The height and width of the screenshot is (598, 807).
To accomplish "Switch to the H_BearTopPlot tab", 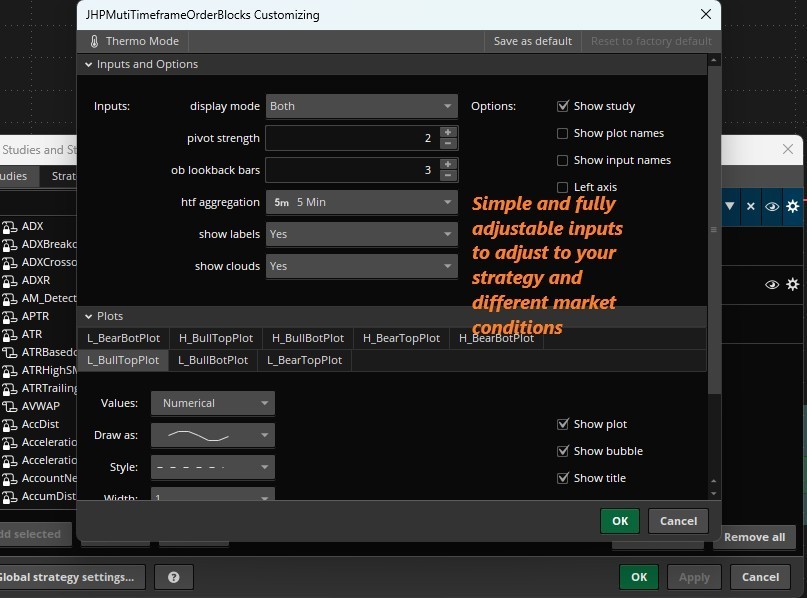I will click(x=400, y=338).
